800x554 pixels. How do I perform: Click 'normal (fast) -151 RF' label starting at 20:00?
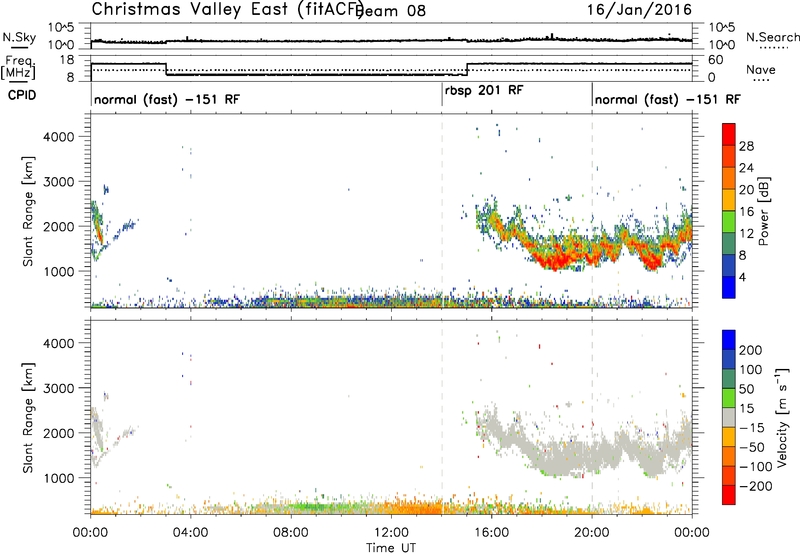(667, 99)
